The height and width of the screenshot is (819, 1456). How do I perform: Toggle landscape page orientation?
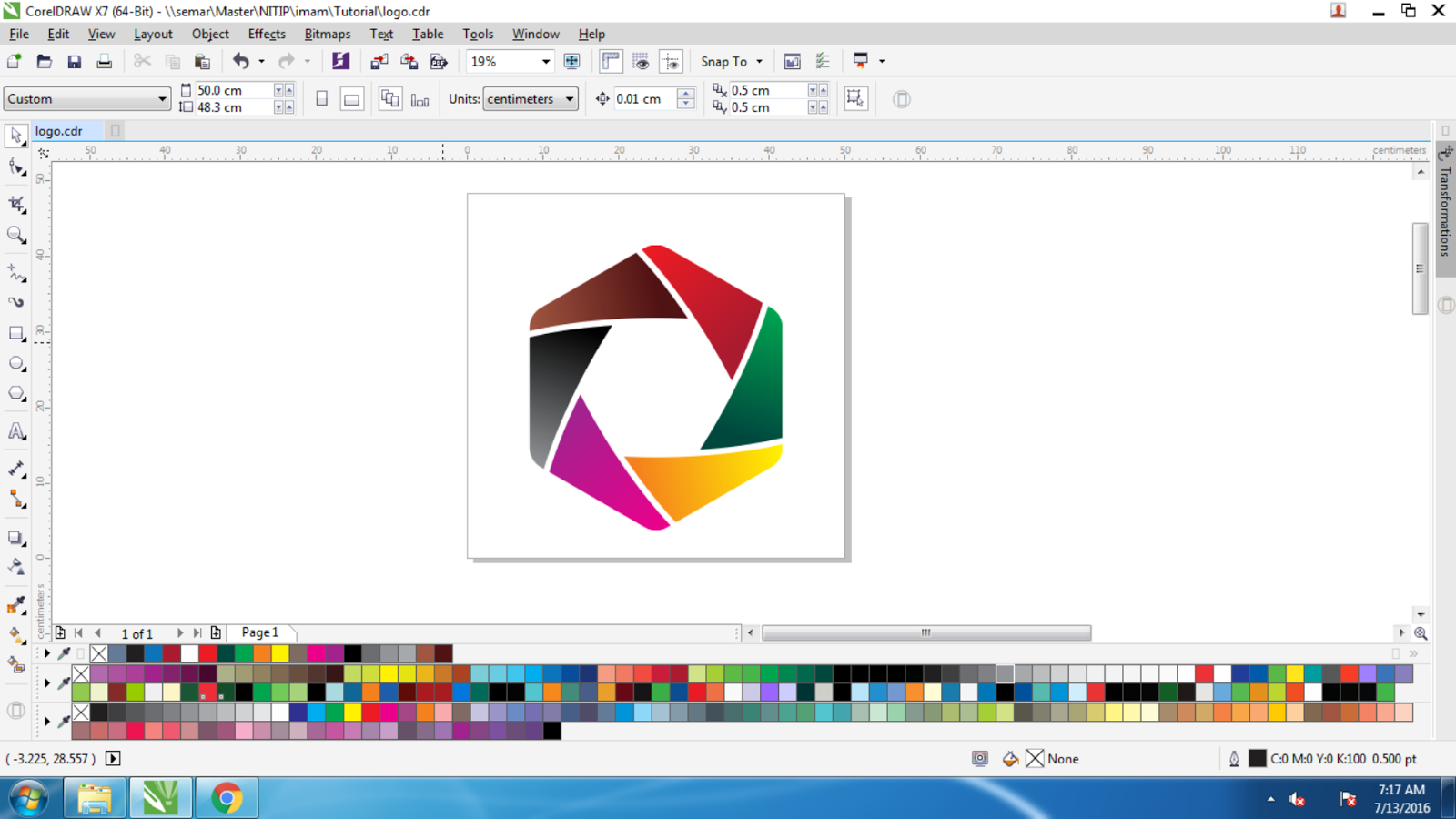351,98
